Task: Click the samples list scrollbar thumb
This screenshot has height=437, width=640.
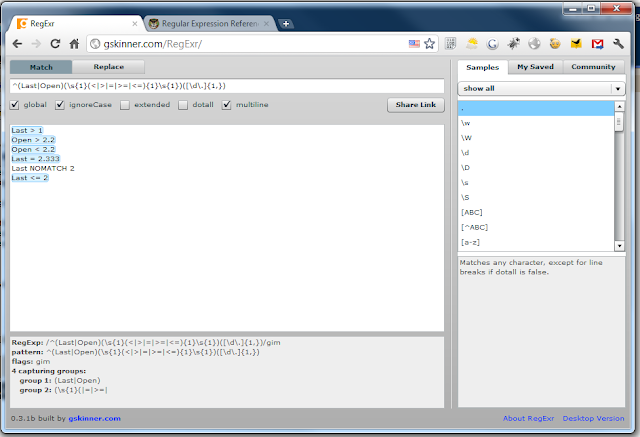Action: pos(619,122)
